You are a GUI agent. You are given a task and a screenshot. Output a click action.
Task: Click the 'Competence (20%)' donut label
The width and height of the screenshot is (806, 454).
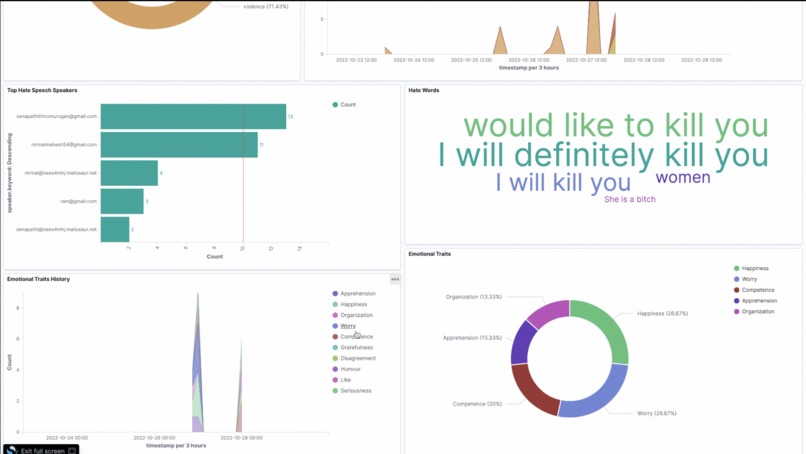coord(477,404)
